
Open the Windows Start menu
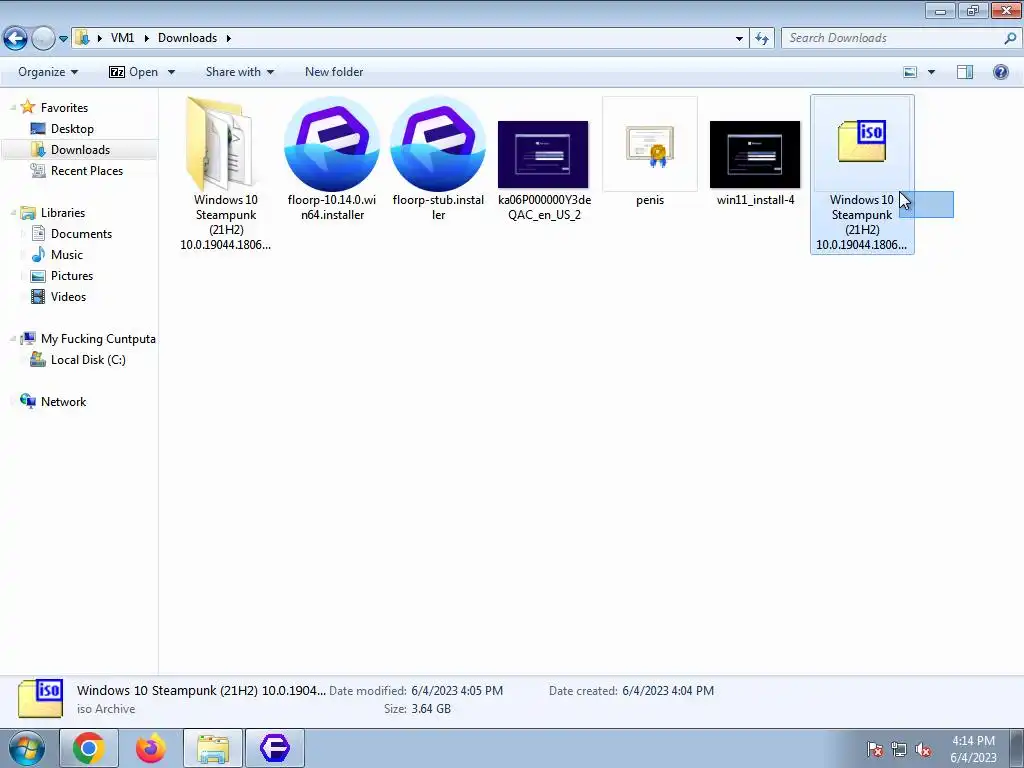[x=27, y=748]
